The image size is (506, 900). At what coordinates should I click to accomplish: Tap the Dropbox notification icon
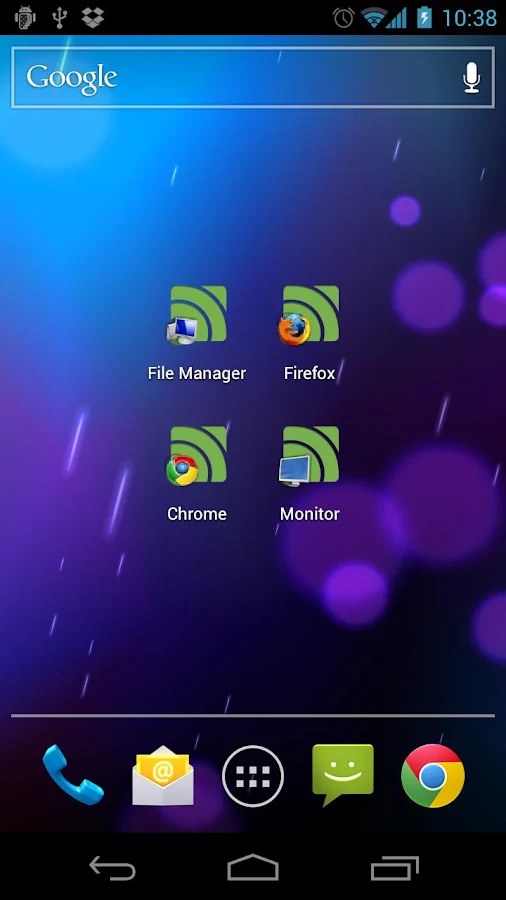92,17
